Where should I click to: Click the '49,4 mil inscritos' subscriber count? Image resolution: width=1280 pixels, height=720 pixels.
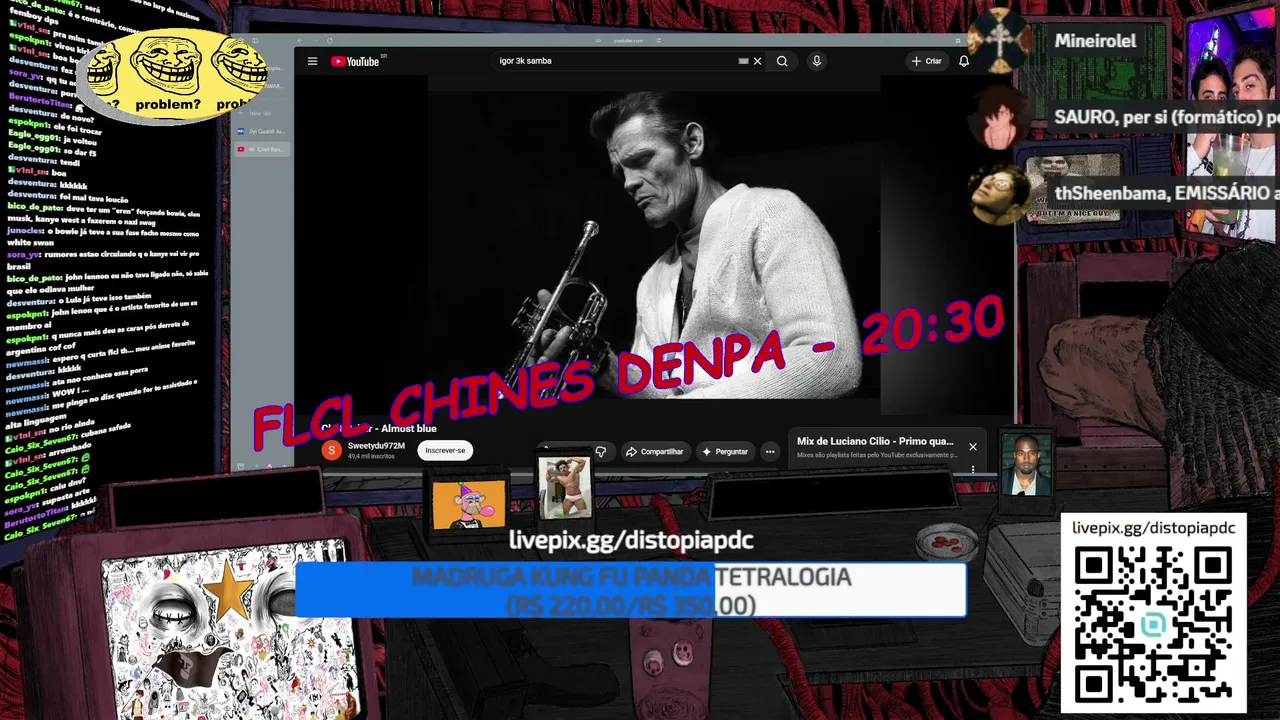371,456
